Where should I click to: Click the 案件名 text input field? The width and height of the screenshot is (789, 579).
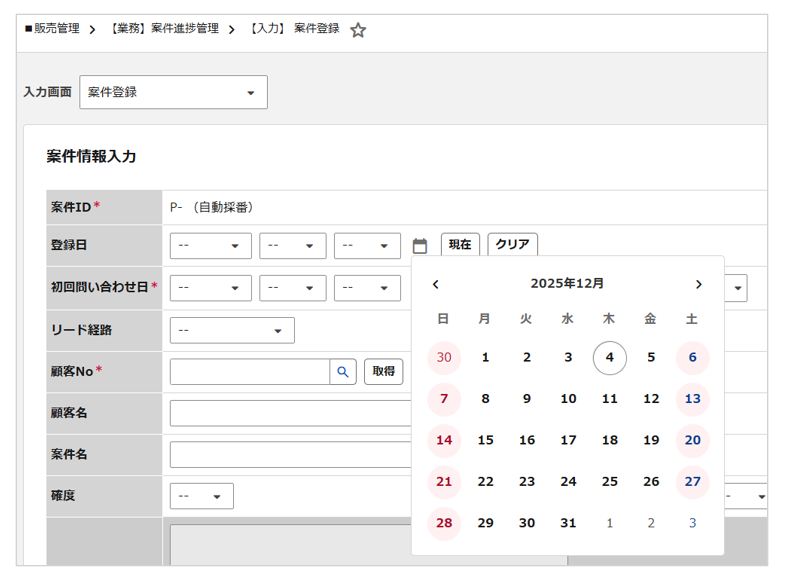[291, 455]
